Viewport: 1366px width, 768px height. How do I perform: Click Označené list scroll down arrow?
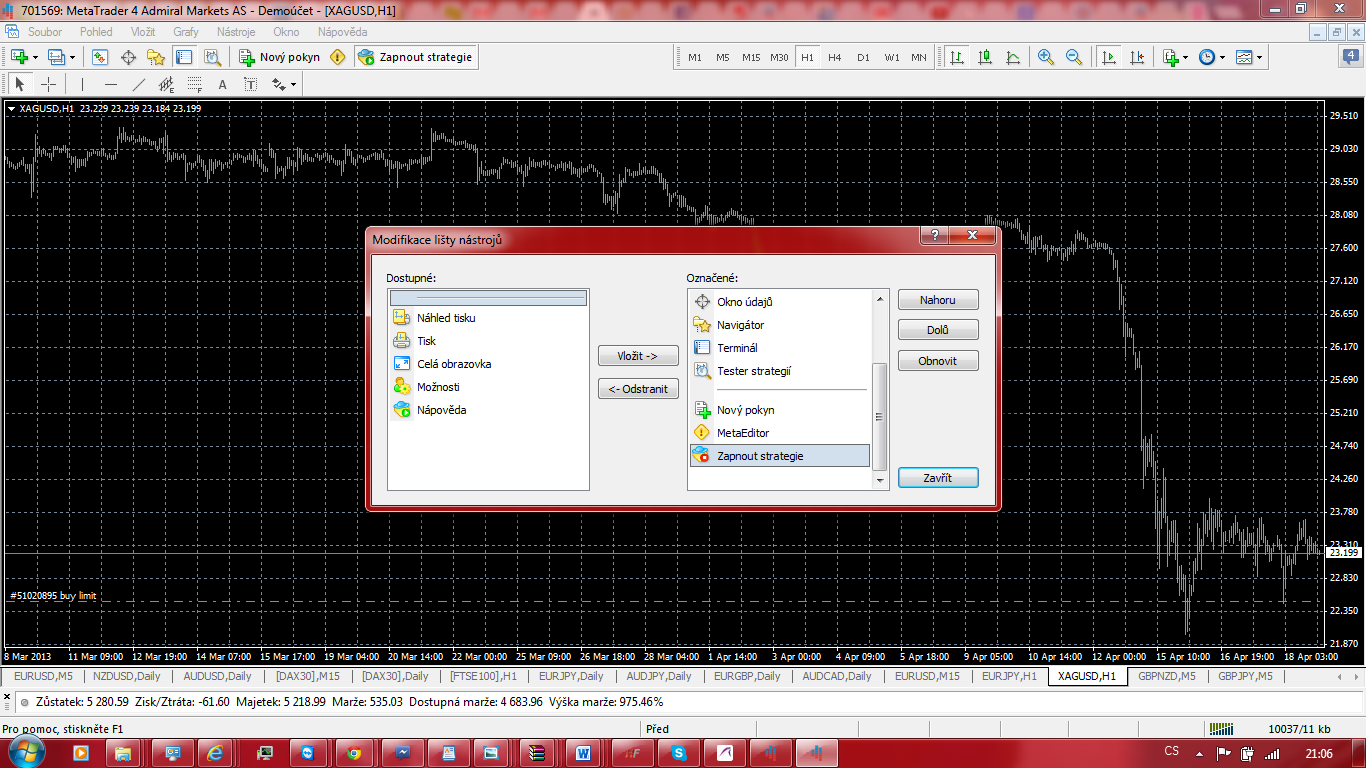coord(880,481)
